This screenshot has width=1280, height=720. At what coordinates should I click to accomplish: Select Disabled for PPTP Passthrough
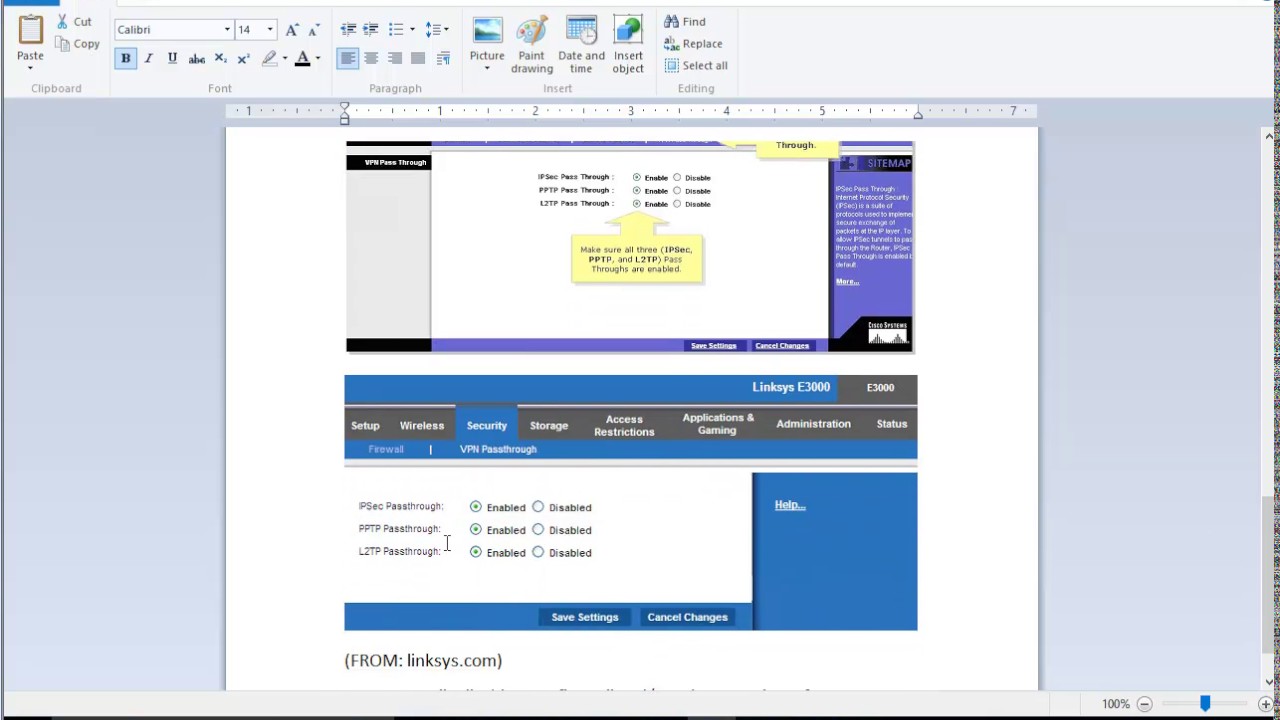(538, 529)
